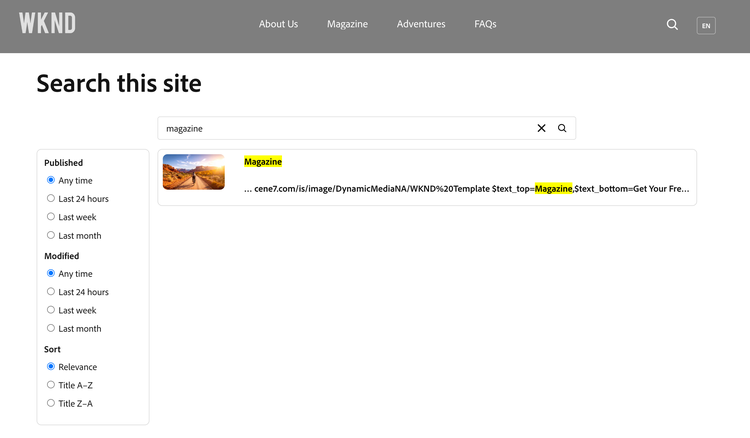Image resolution: width=750 pixels, height=438 pixels.
Task: Clear the search field with the X icon
Action: [x=542, y=128]
